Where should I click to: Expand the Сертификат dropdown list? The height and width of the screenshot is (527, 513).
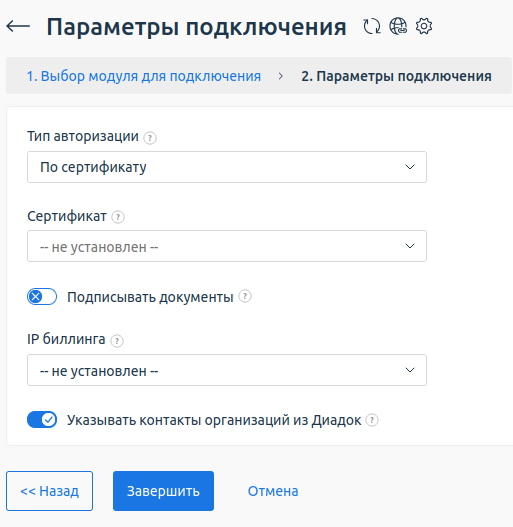point(227,246)
